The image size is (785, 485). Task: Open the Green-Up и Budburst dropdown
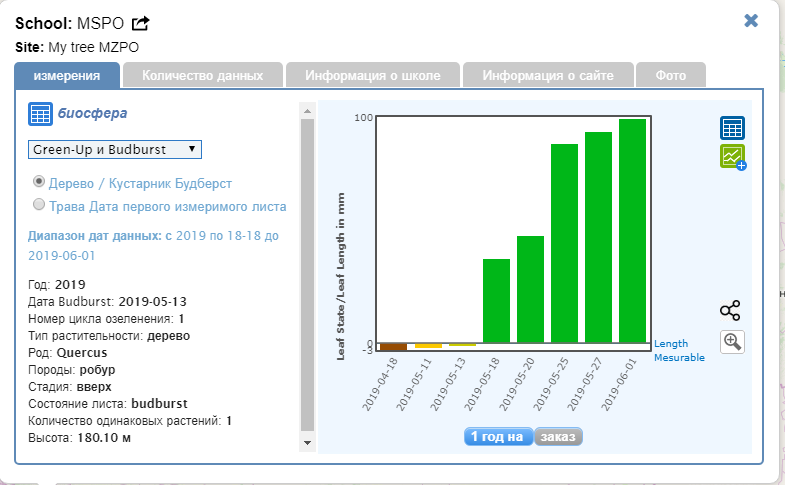point(114,149)
